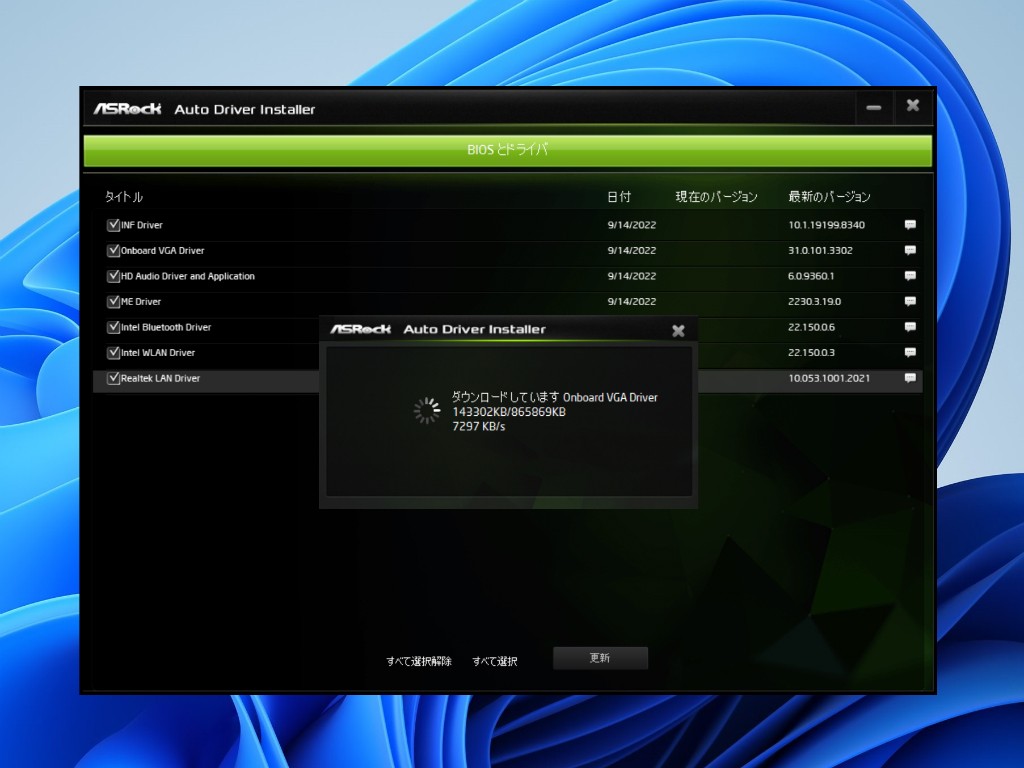Close the download progress dialog
The width and height of the screenshot is (1024, 768).
[x=678, y=330]
